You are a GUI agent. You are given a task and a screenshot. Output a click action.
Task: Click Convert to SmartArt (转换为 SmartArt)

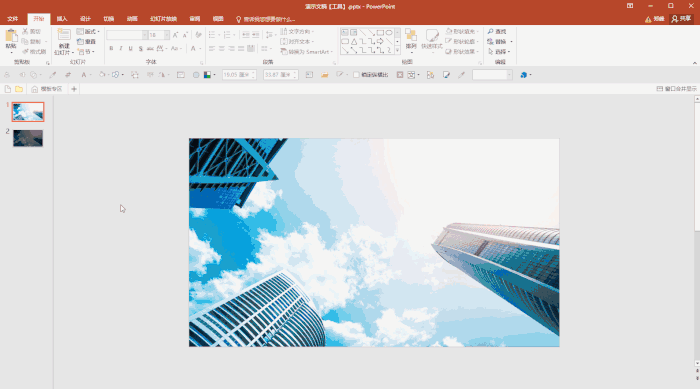tap(307, 52)
